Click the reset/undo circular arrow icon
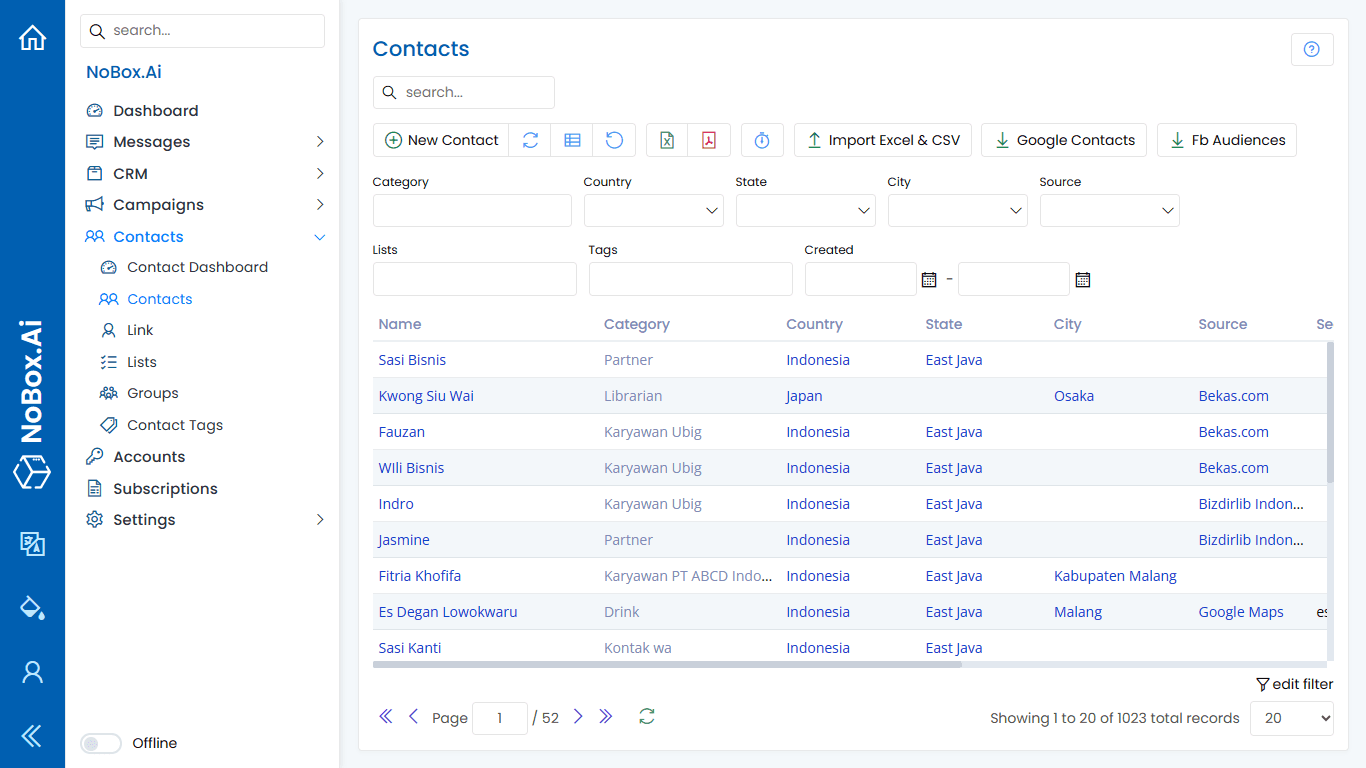 click(613, 140)
